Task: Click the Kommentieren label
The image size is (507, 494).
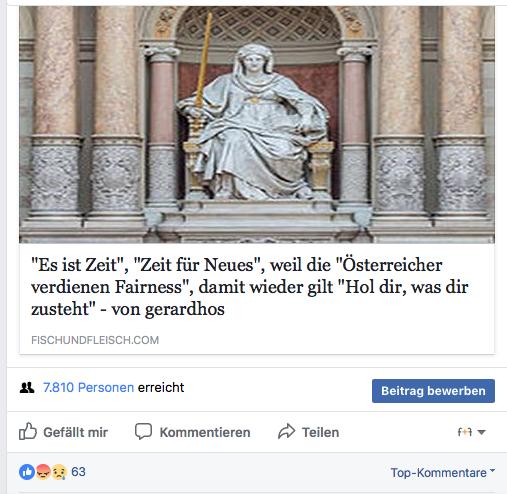Action: (205, 432)
